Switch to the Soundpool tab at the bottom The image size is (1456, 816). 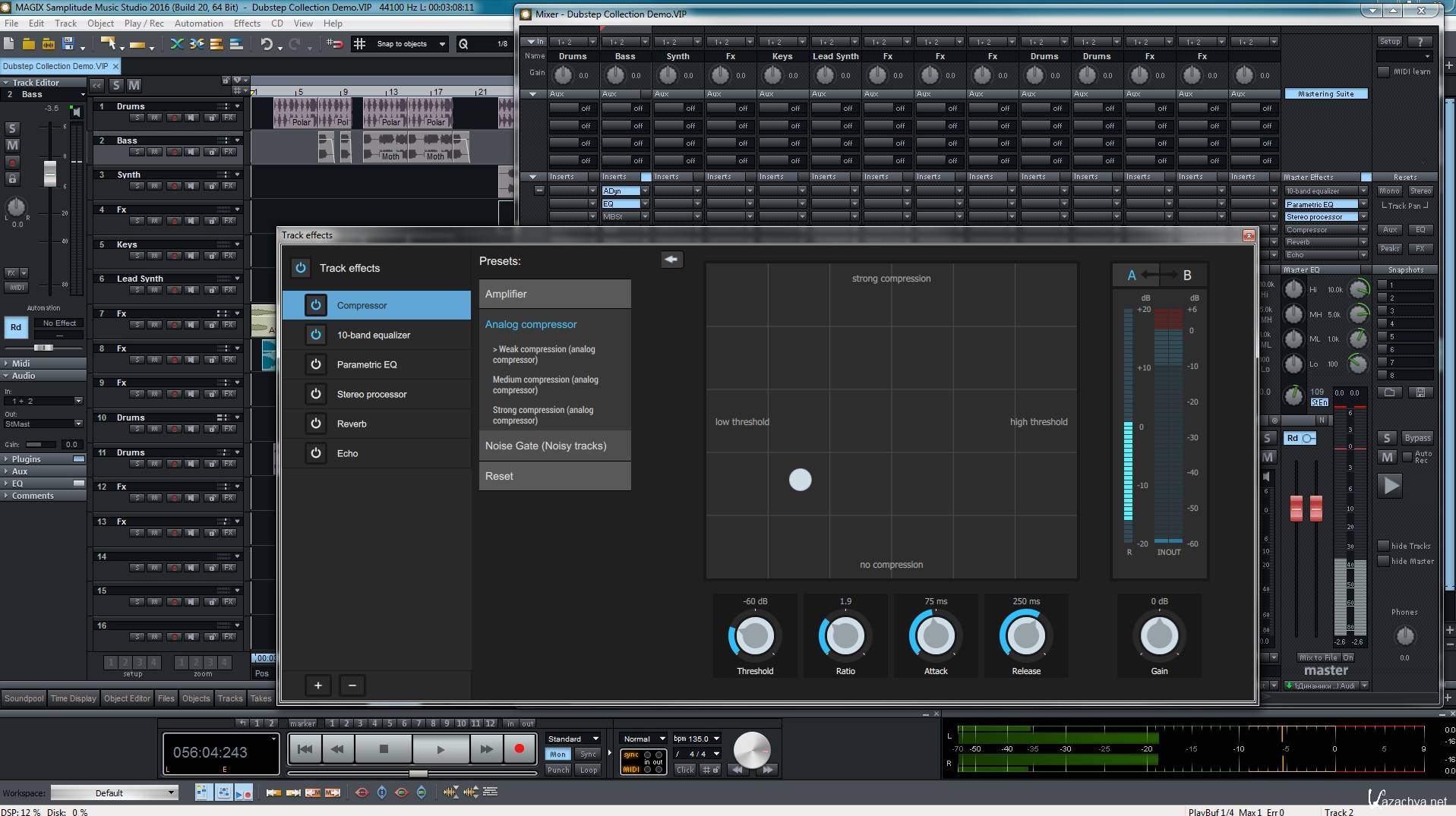pyautogui.click(x=24, y=698)
